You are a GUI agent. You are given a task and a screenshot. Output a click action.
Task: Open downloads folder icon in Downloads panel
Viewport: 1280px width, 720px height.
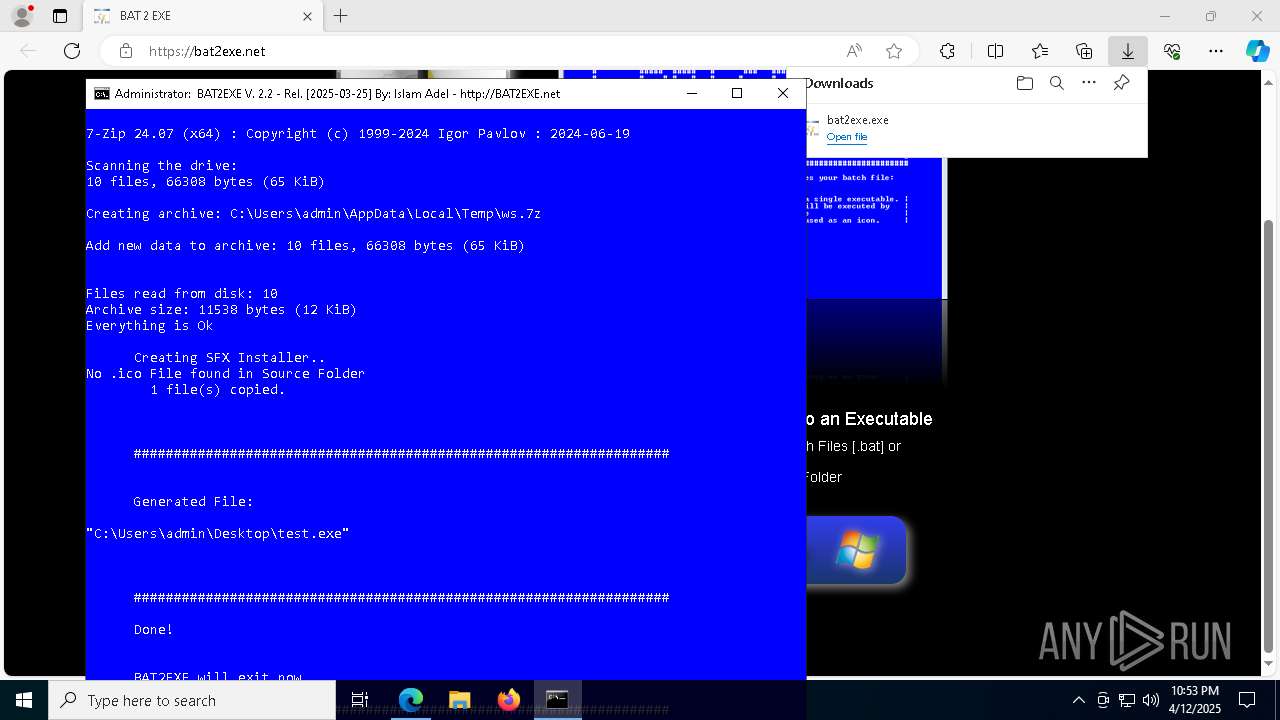click(x=1024, y=83)
